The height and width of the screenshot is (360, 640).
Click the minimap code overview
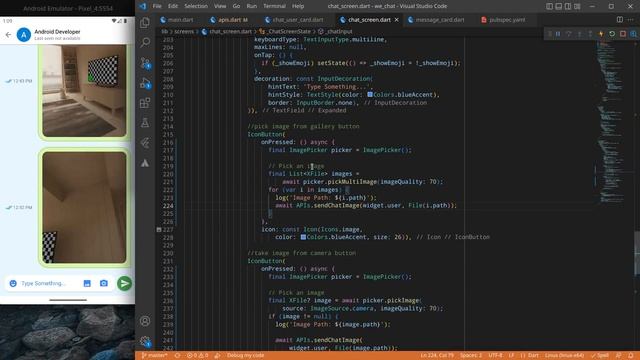tap(612, 122)
